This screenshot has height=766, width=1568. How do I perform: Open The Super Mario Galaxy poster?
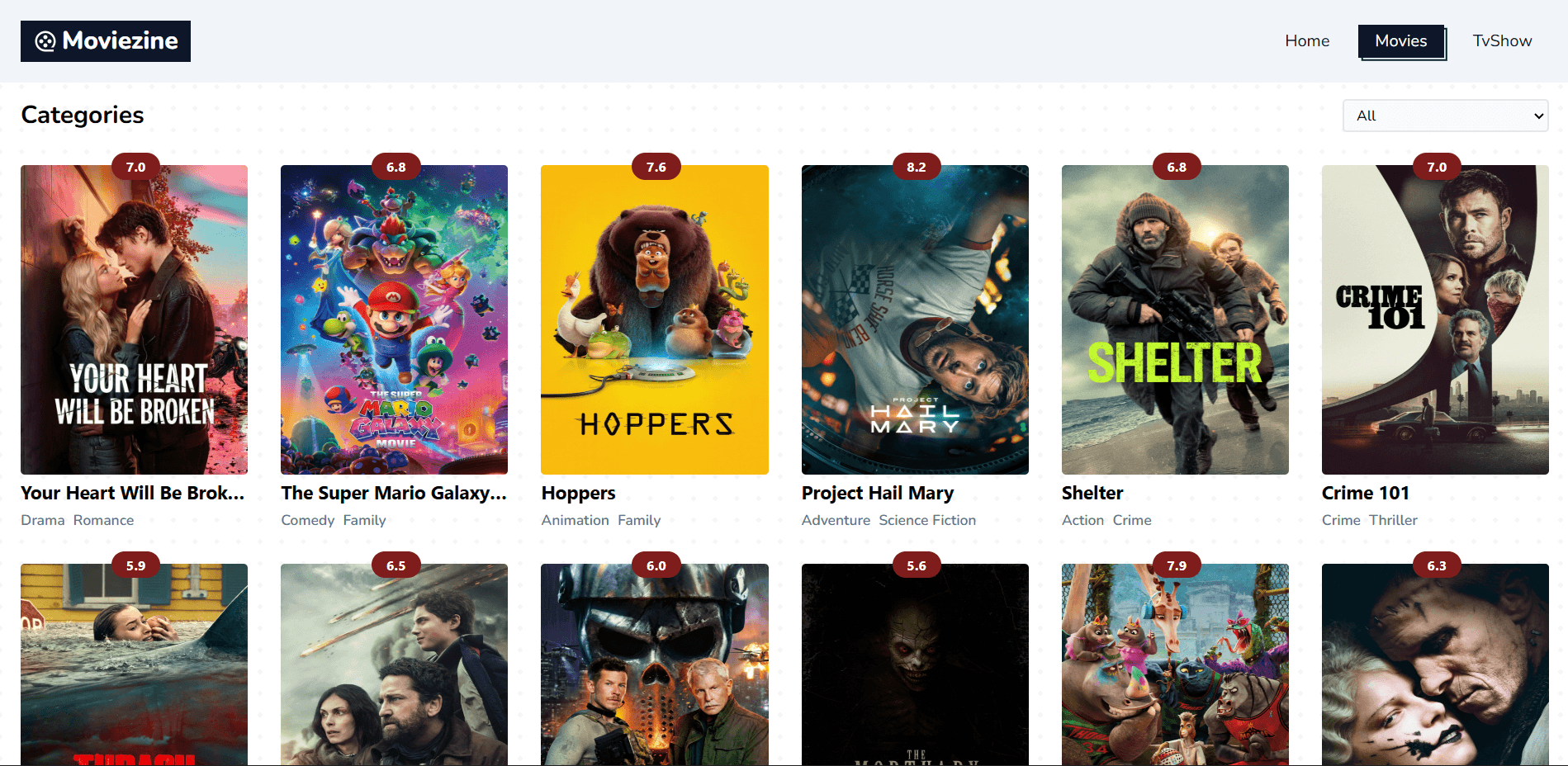click(394, 319)
